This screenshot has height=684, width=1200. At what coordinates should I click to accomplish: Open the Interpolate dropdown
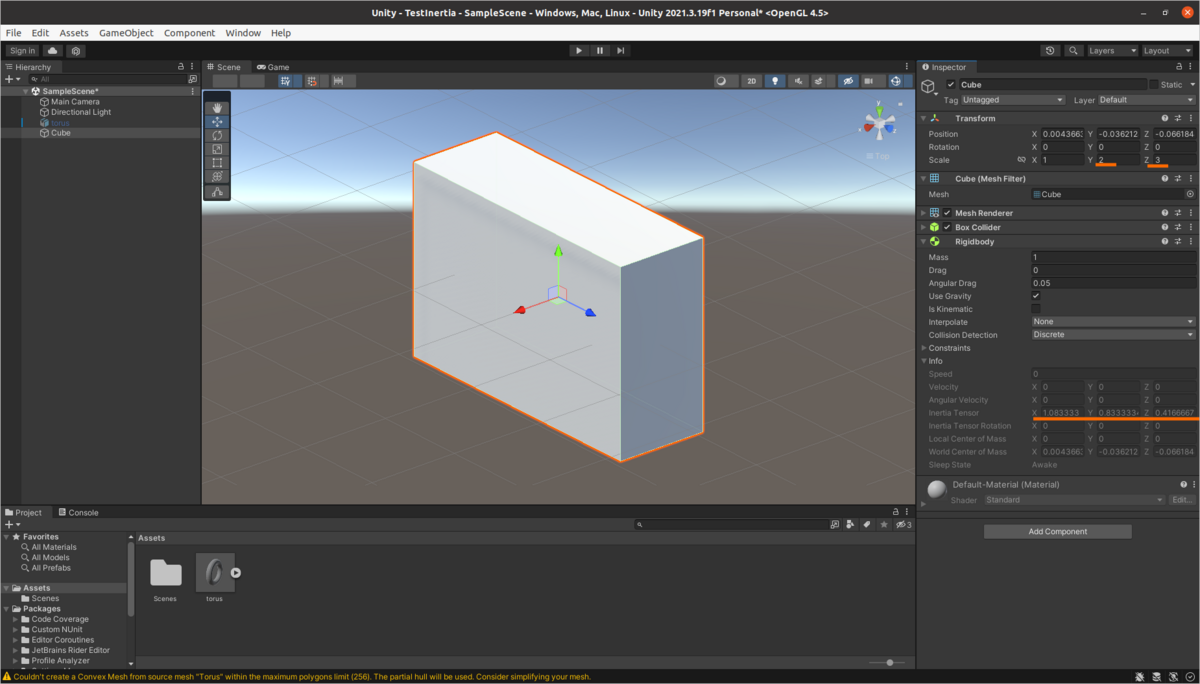1113,322
